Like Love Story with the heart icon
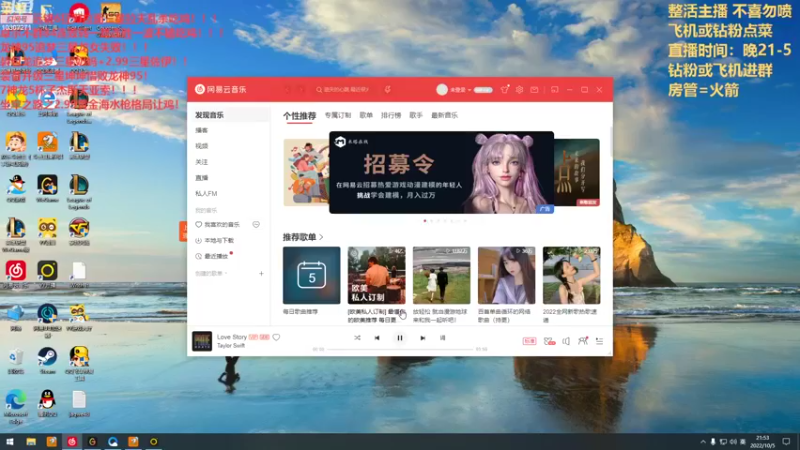The image size is (800, 450). pyautogui.click(x=276, y=337)
